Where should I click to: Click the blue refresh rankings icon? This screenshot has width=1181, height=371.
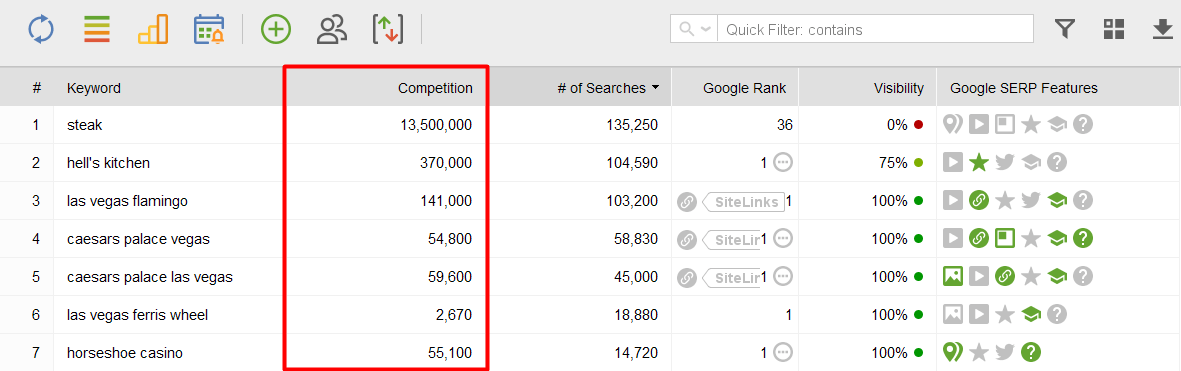(42, 30)
